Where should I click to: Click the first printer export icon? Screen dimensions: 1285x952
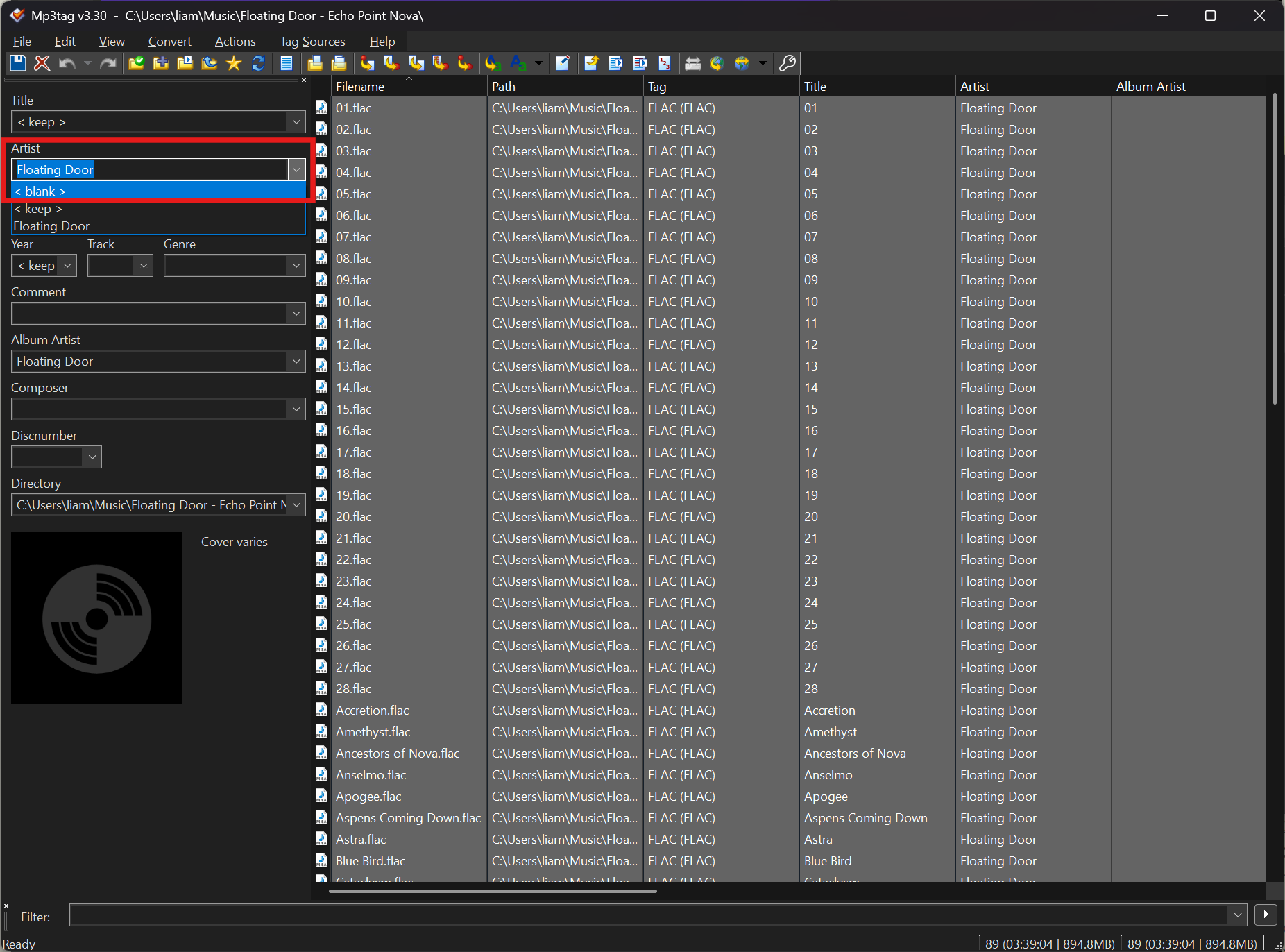315,63
